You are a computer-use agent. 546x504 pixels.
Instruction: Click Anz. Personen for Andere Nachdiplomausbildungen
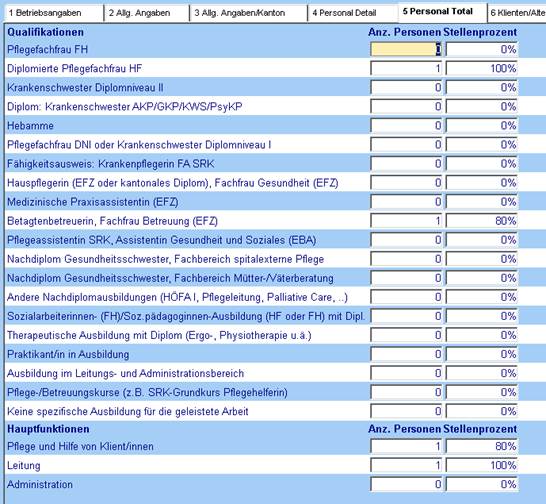click(x=406, y=297)
